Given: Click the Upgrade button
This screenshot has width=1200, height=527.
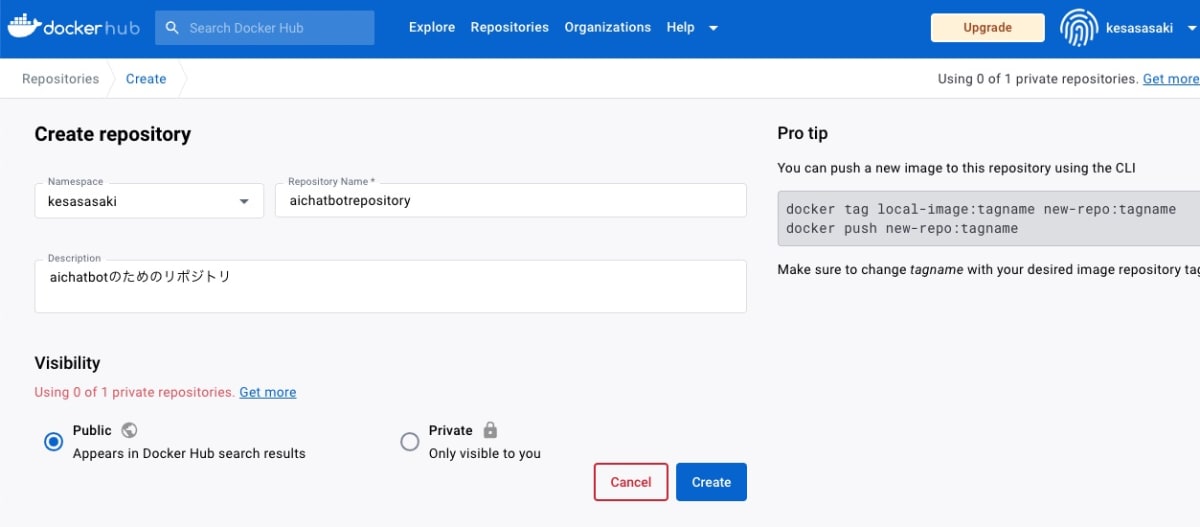Looking at the screenshot, I should point(988,28).
